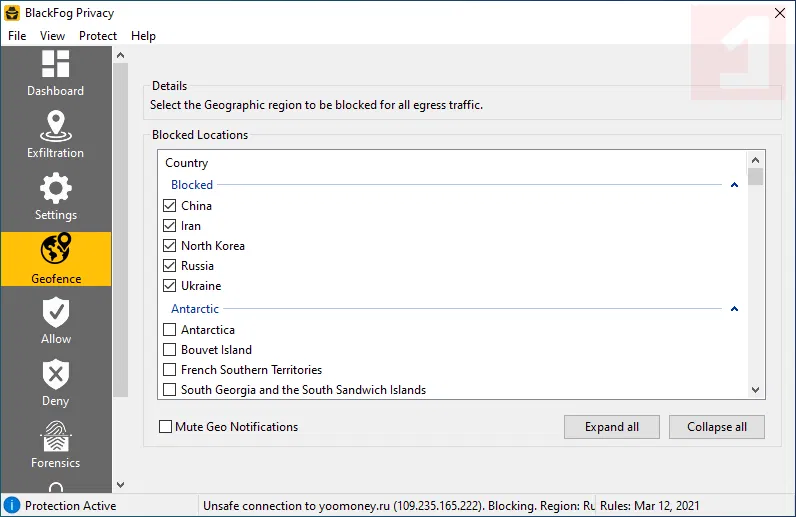Select the Exfiltration location pin icon
This screenshot has width=796, height=517.
point(56,127)
